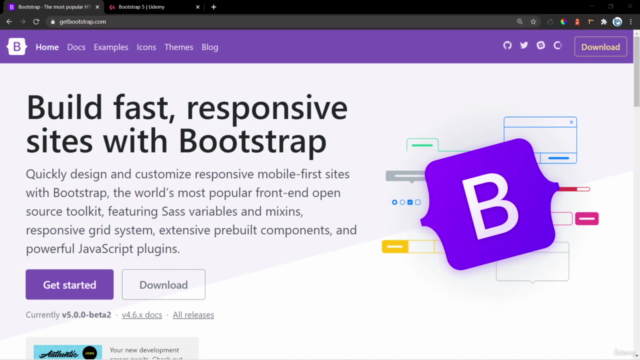Open Bootstrap's GitHub page icon
Screen dimensions: 640x360
coord(507,45)
